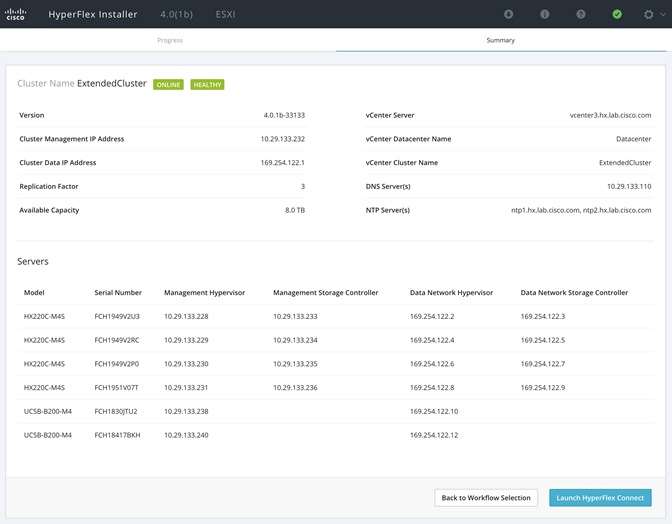Click ESXI label in header
Viewport: 672px width, 524px height.
point(225,14)
